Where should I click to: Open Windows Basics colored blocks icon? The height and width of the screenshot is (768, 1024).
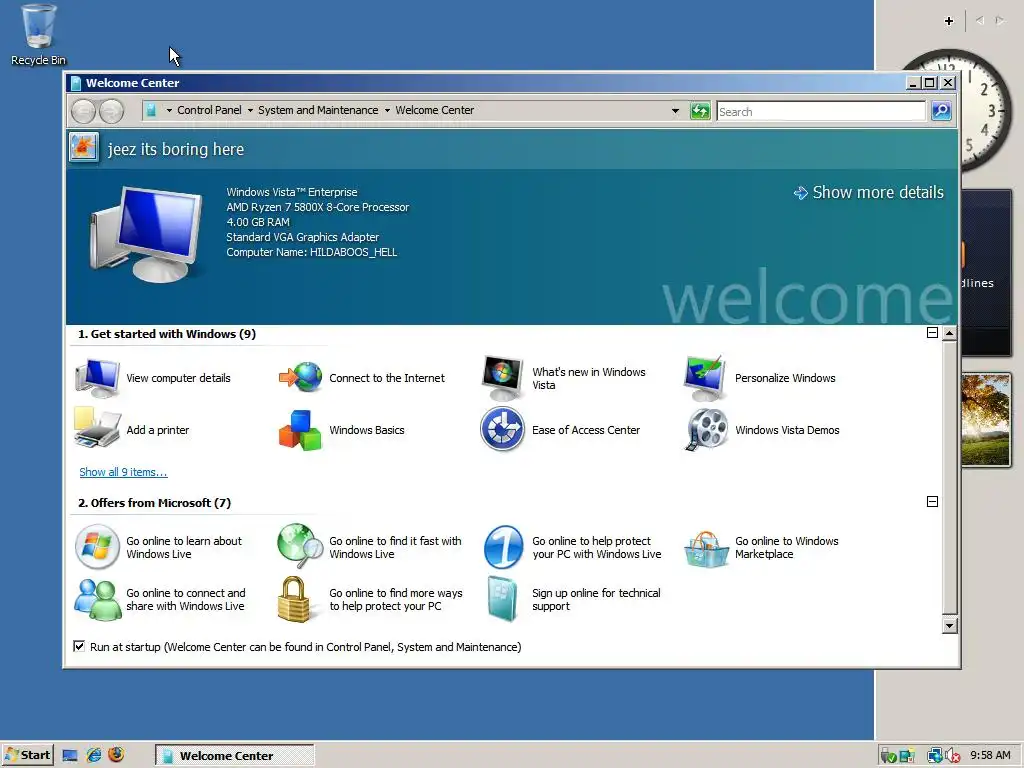pos(300,430)
